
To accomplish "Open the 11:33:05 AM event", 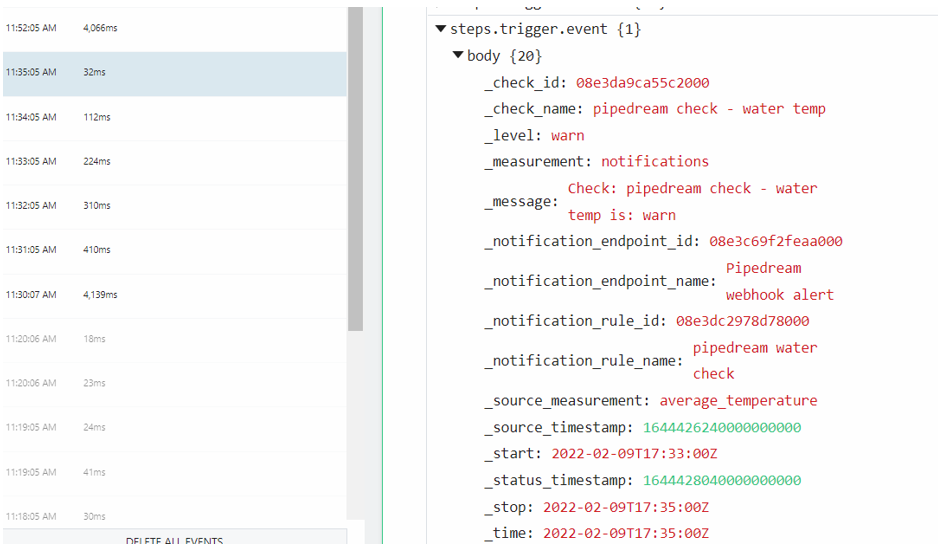I will 175,162.
